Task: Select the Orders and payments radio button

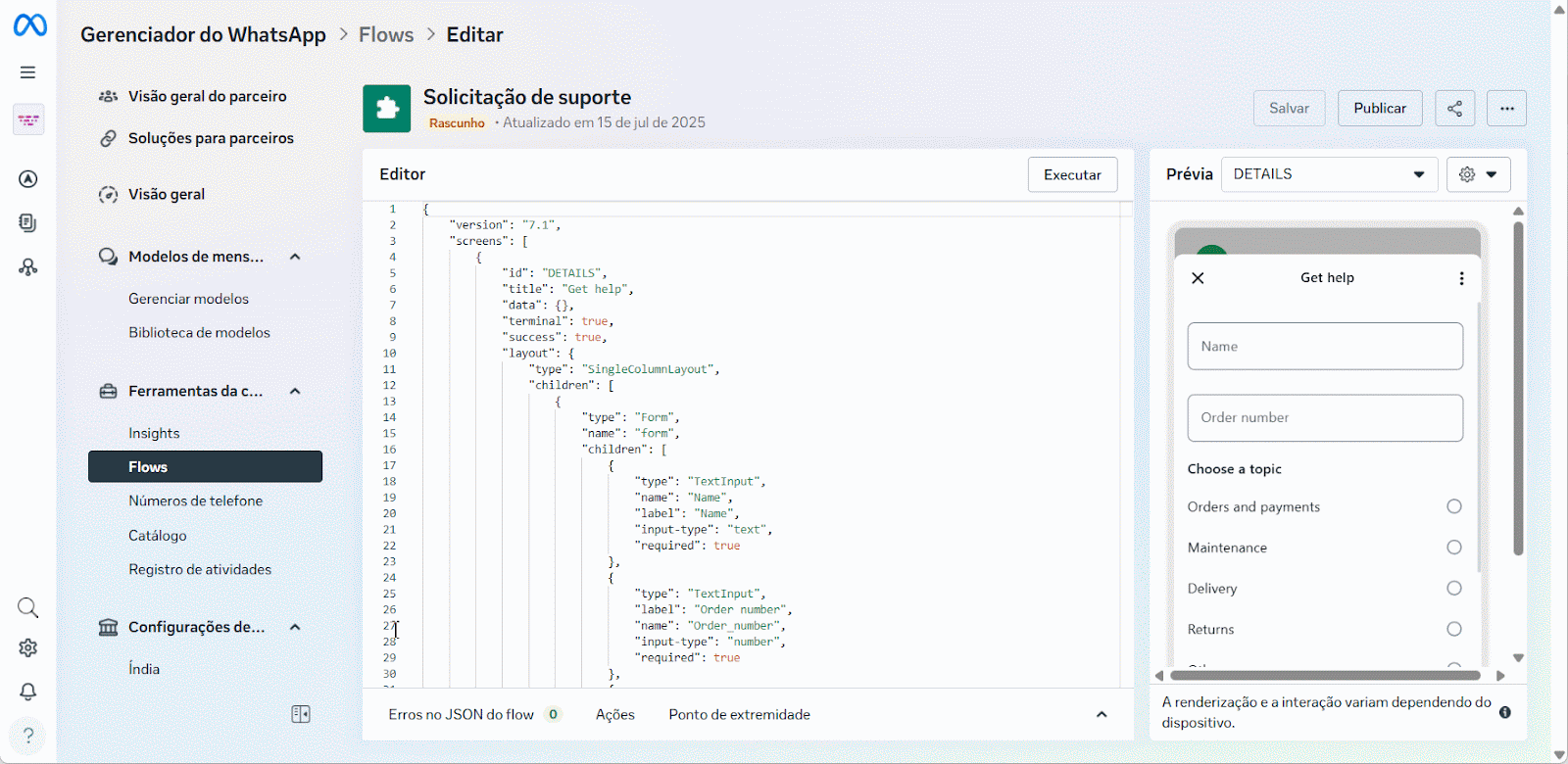Action: point(1454,506)
